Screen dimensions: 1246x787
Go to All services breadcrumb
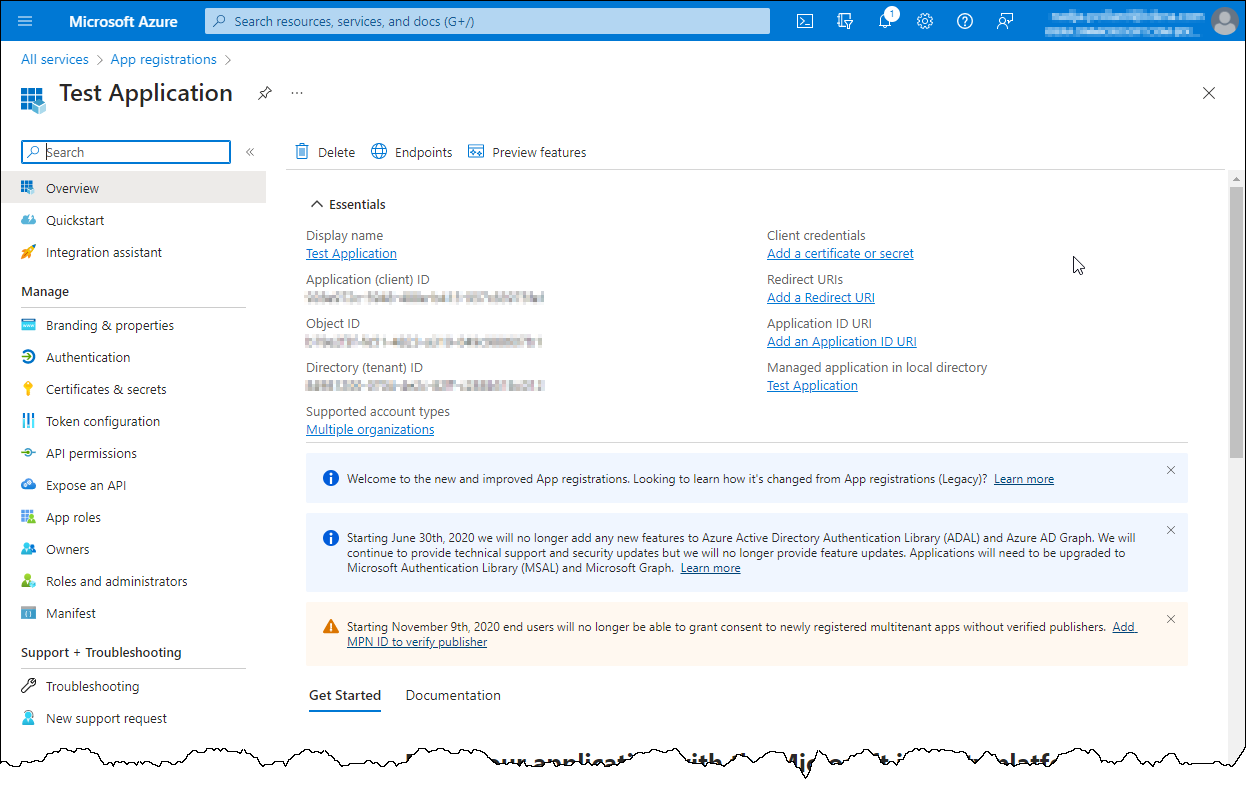55,59
